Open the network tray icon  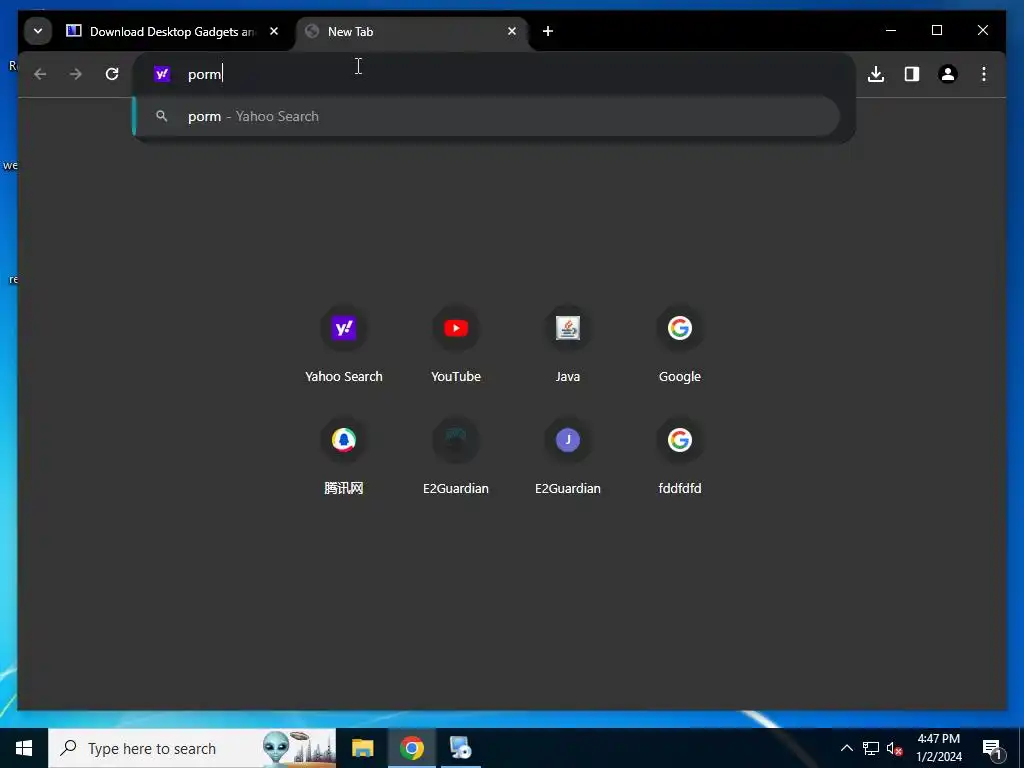coord(871,748)
